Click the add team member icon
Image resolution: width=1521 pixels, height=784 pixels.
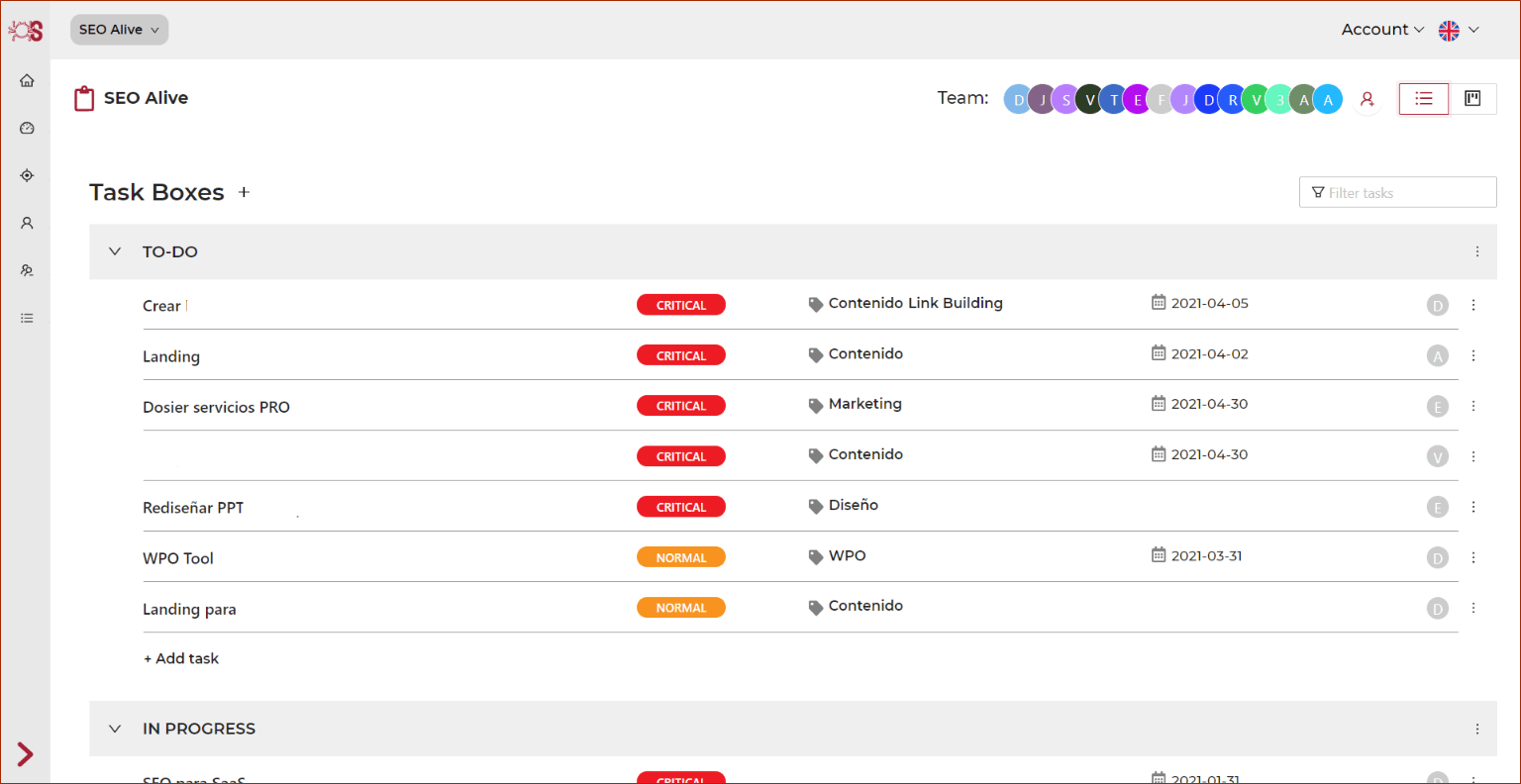coord(1368,99)
